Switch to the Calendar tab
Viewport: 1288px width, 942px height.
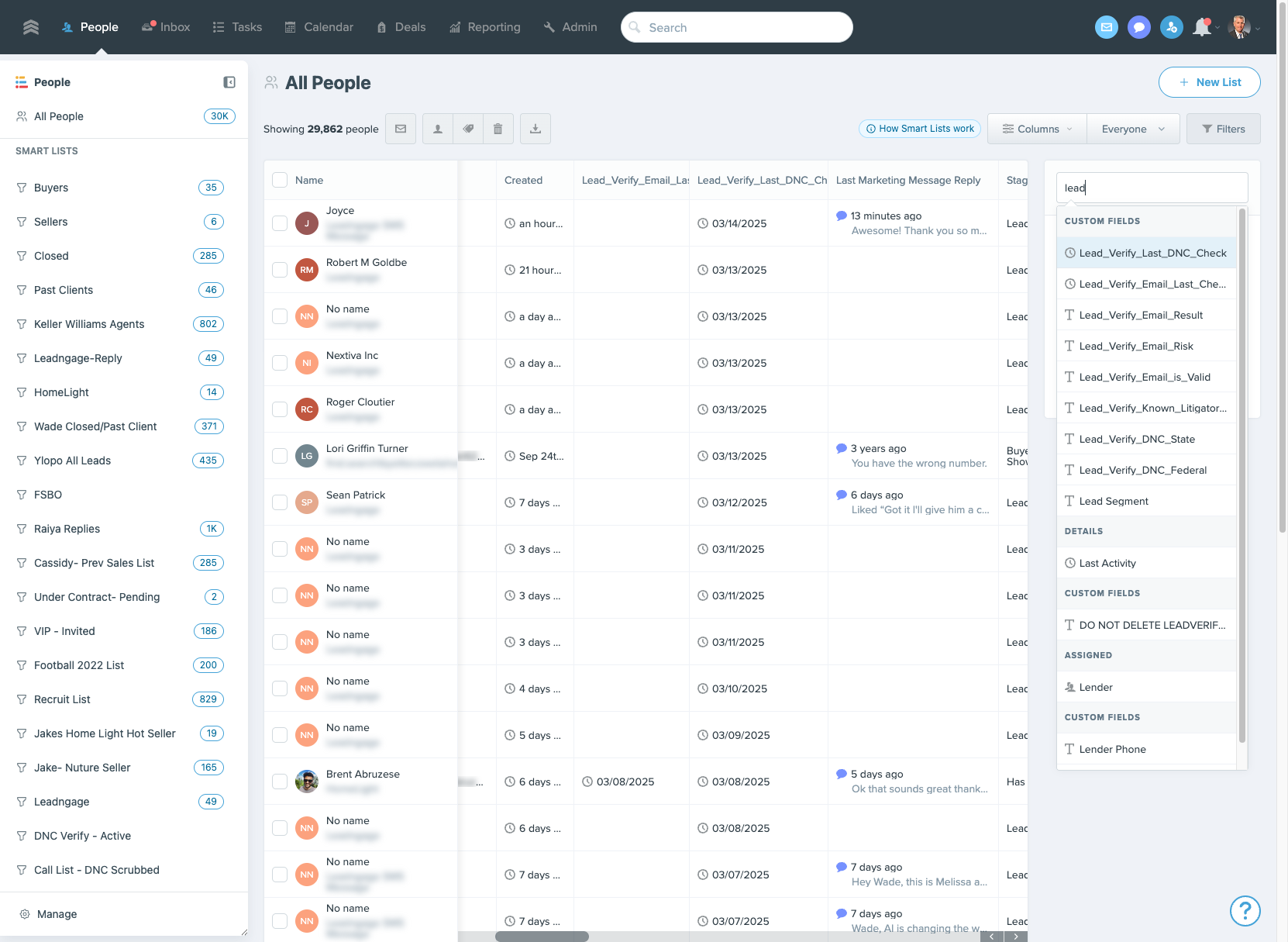point(319,27)
